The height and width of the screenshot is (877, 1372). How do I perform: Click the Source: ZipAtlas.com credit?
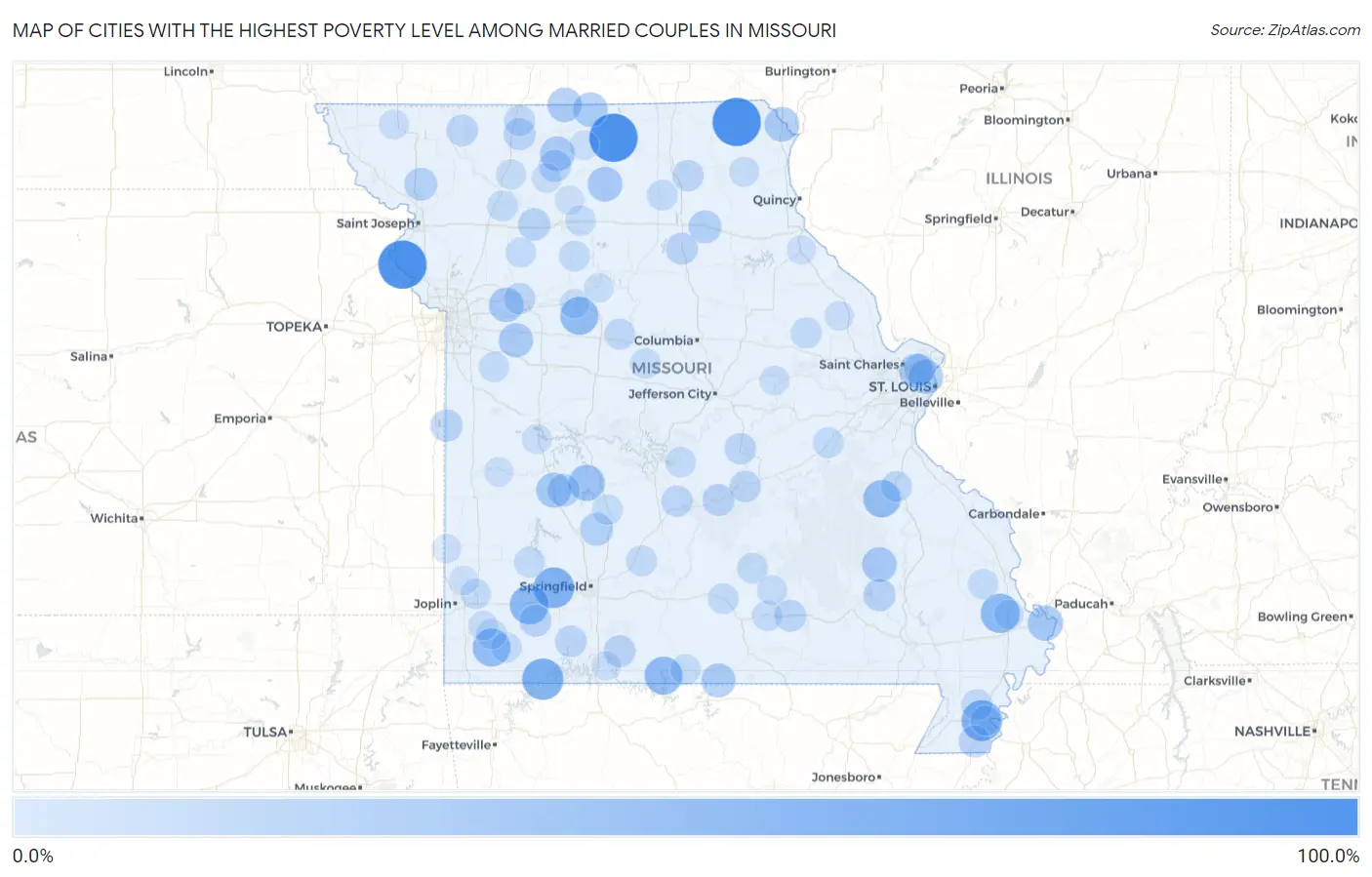(1285, 30)
